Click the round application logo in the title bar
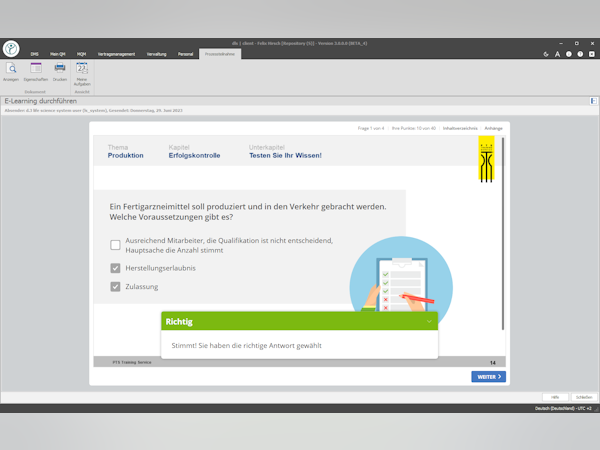This screenshot has height=450, width=600. 11,49
